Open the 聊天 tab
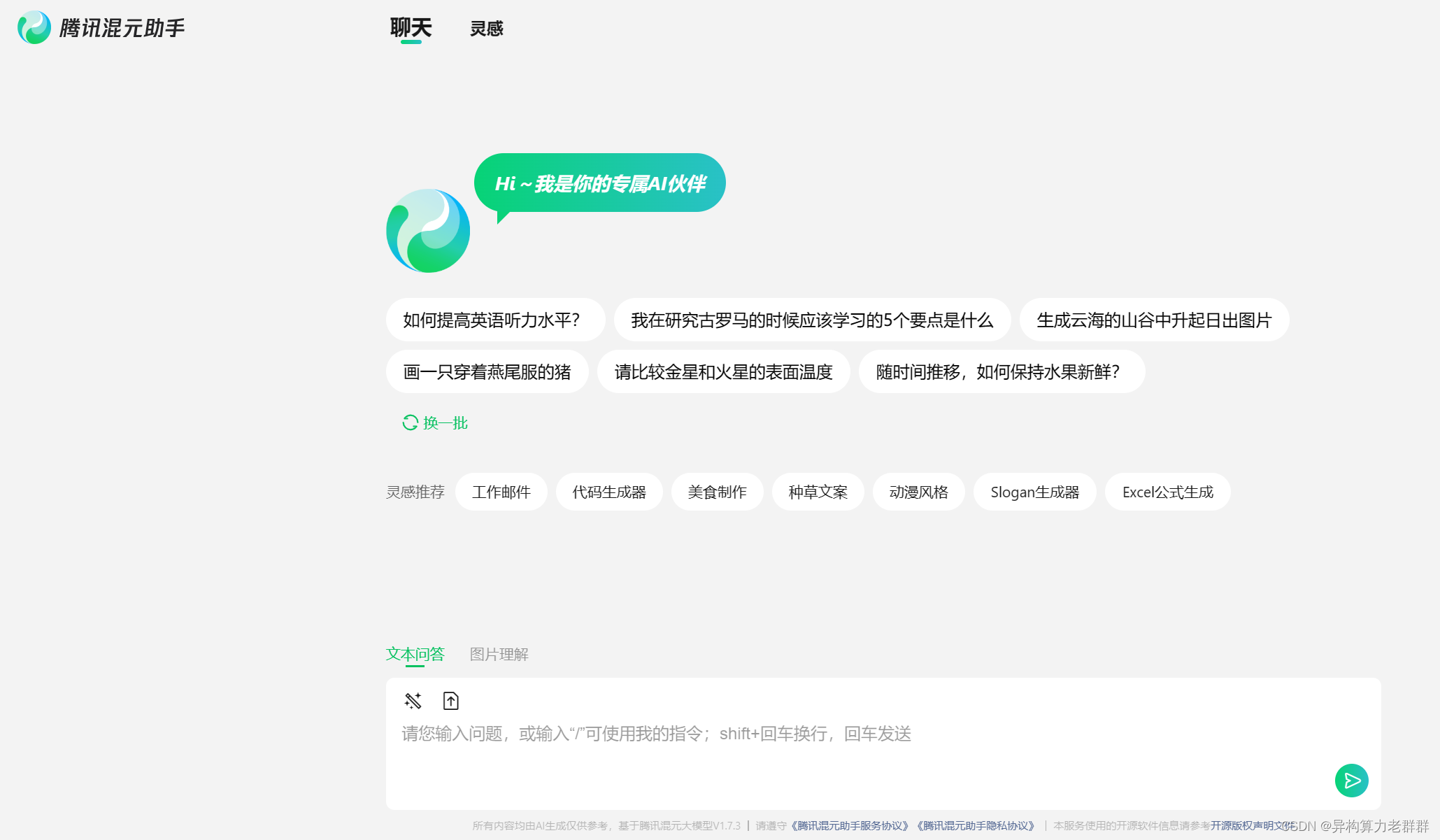 click(411, 29)
